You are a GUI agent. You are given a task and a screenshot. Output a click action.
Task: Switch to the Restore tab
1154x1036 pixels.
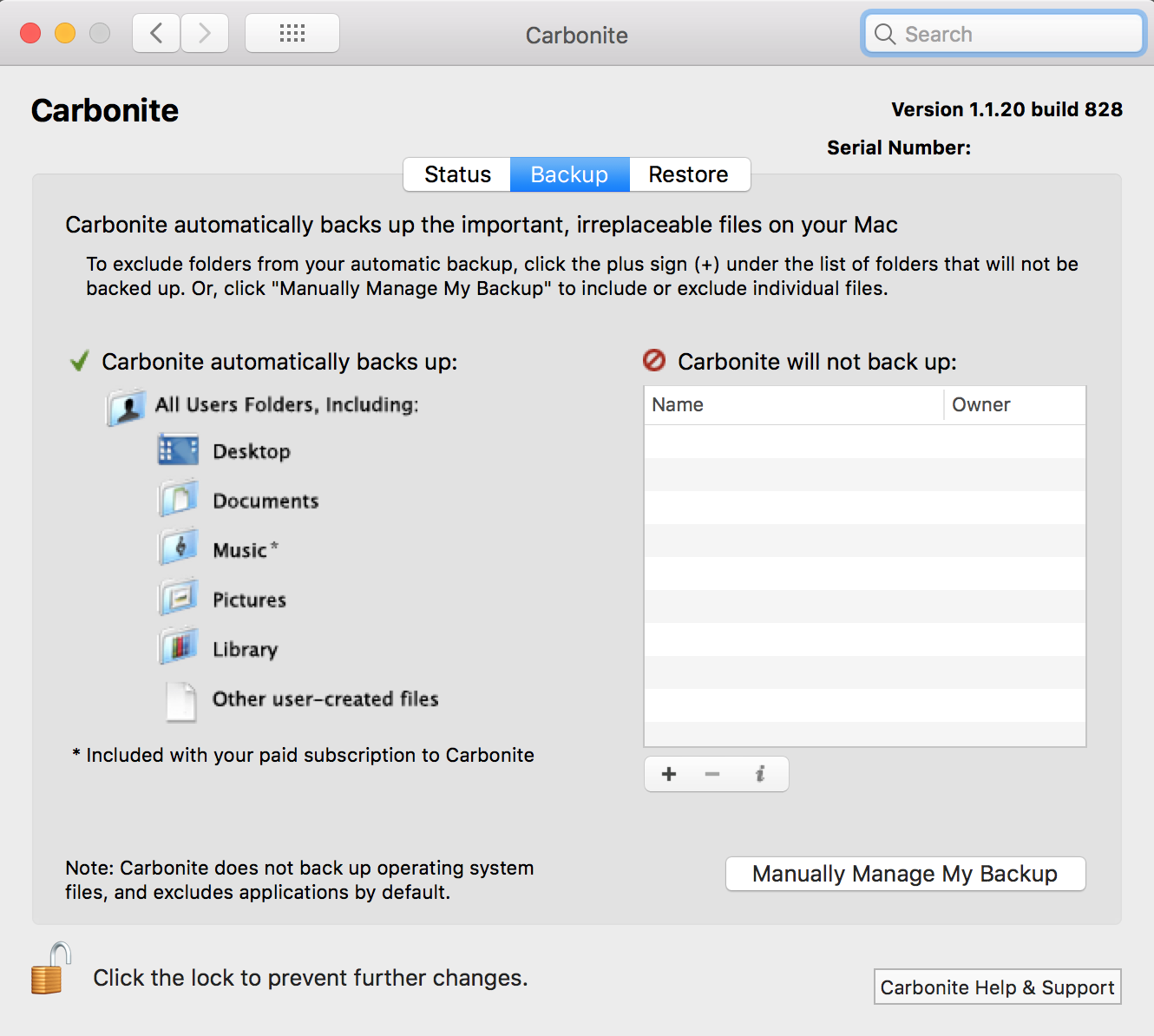(x=689, y=174)
